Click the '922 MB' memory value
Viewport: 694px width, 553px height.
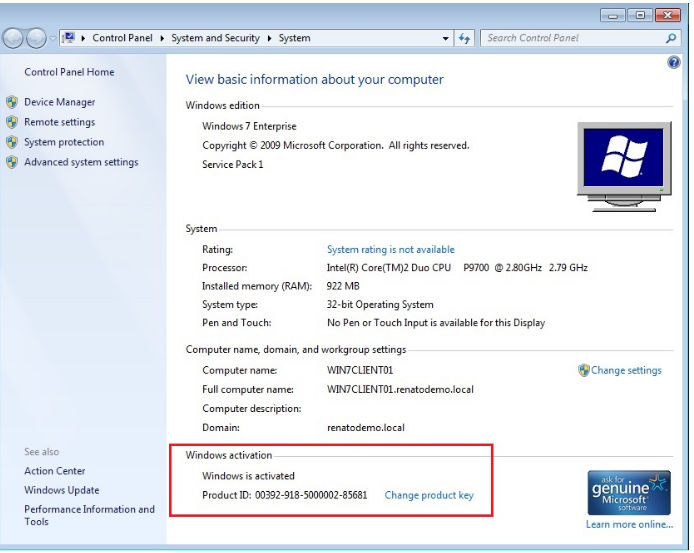point(343,286)
